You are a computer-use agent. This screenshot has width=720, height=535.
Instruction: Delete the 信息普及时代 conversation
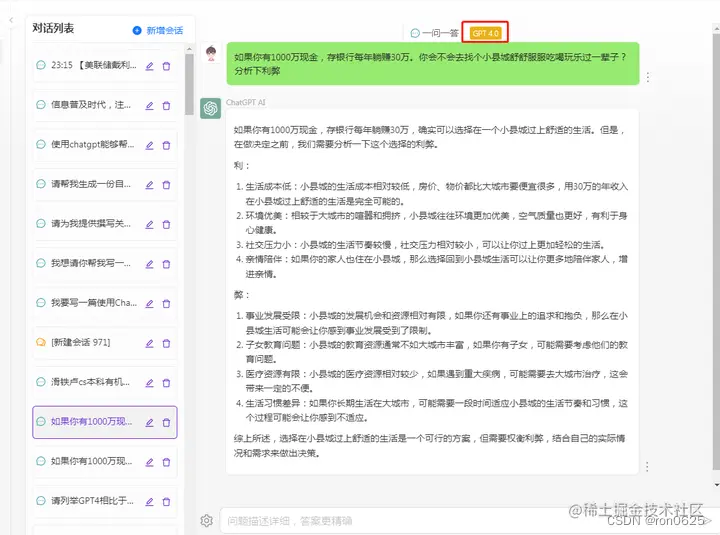tap(166, 106)
